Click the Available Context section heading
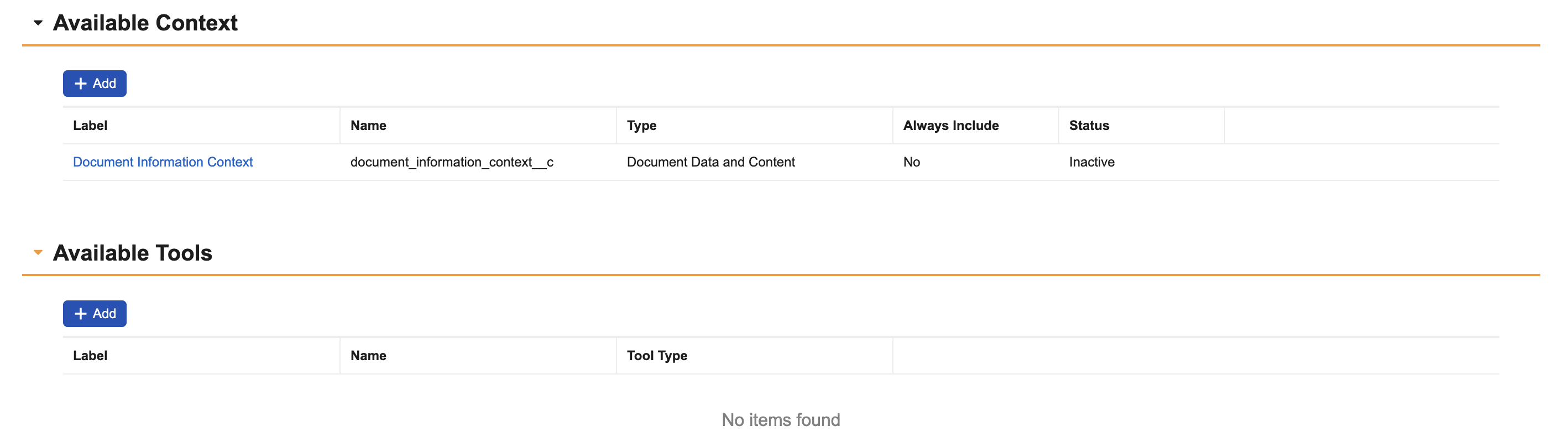The width and height of the screenshot is (1568, 447). pyautogui.click(x=145, y=23)
